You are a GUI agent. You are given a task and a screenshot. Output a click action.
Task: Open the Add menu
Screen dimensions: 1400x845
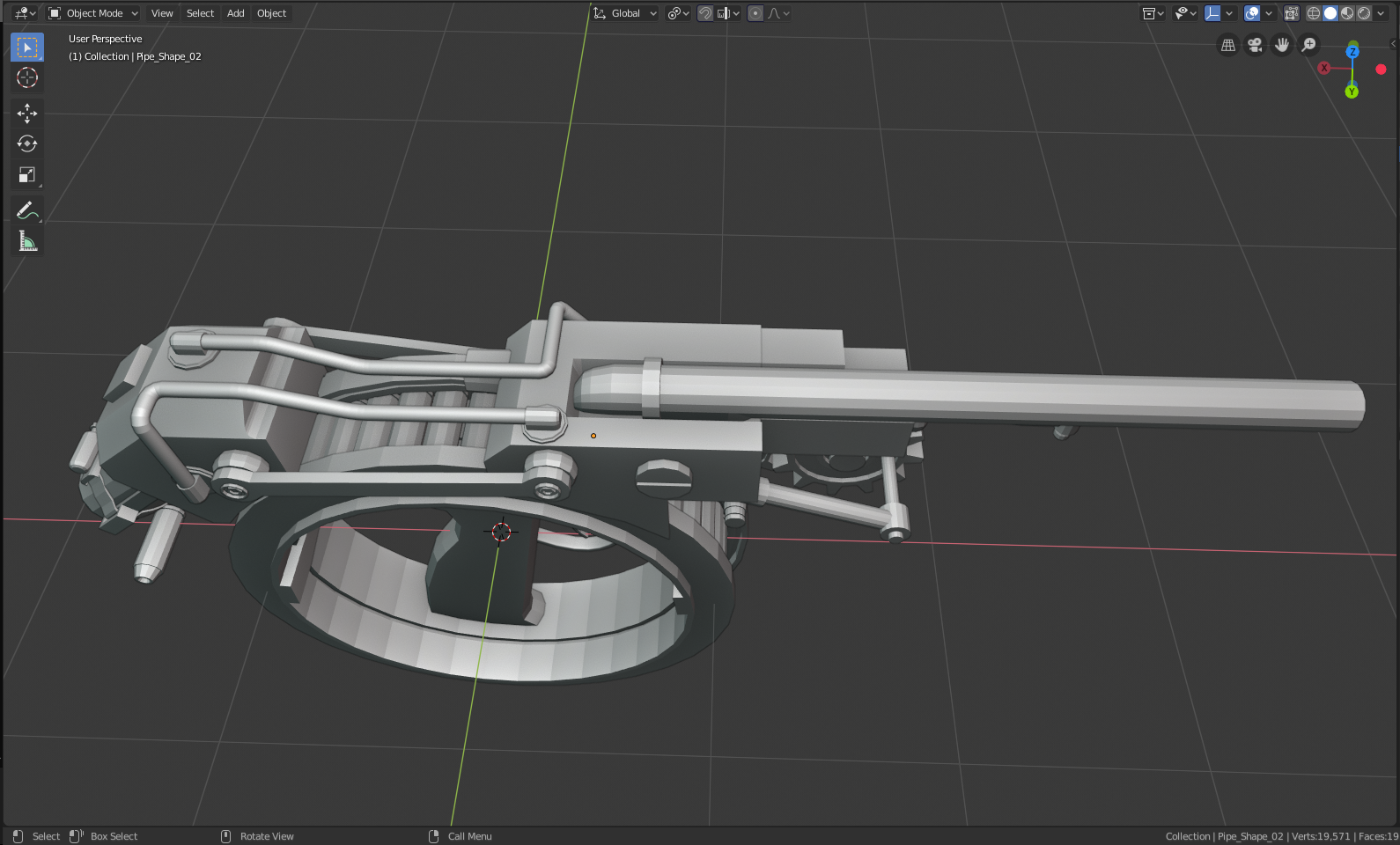tap(235, 13)
